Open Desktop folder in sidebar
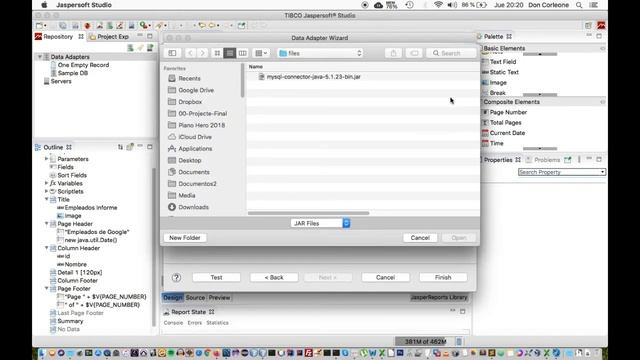 189,160
